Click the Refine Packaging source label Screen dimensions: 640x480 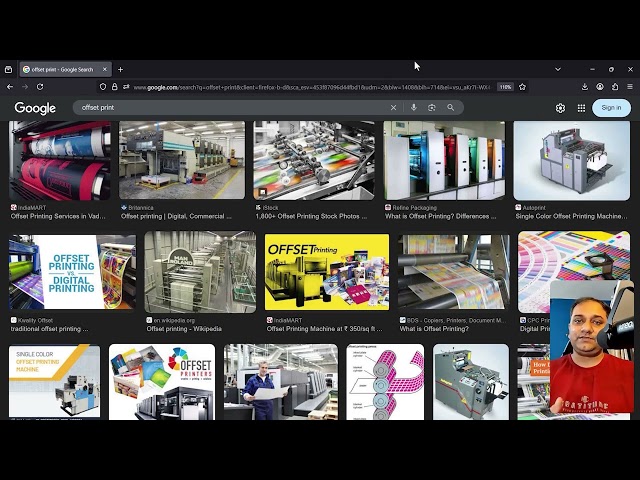(x=411, y=208)
